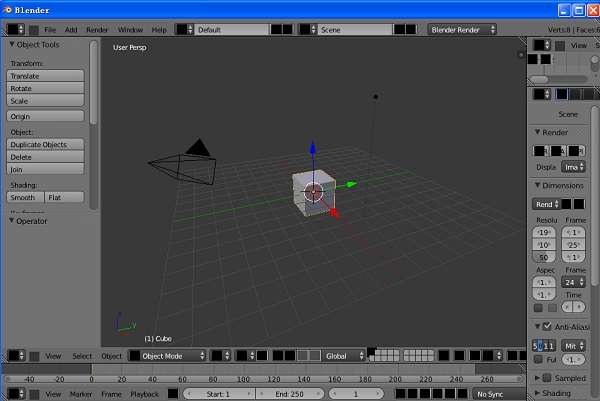Set shading to Smooth
Viewport: 600px width, 401px height.
[x=25, y=197]
